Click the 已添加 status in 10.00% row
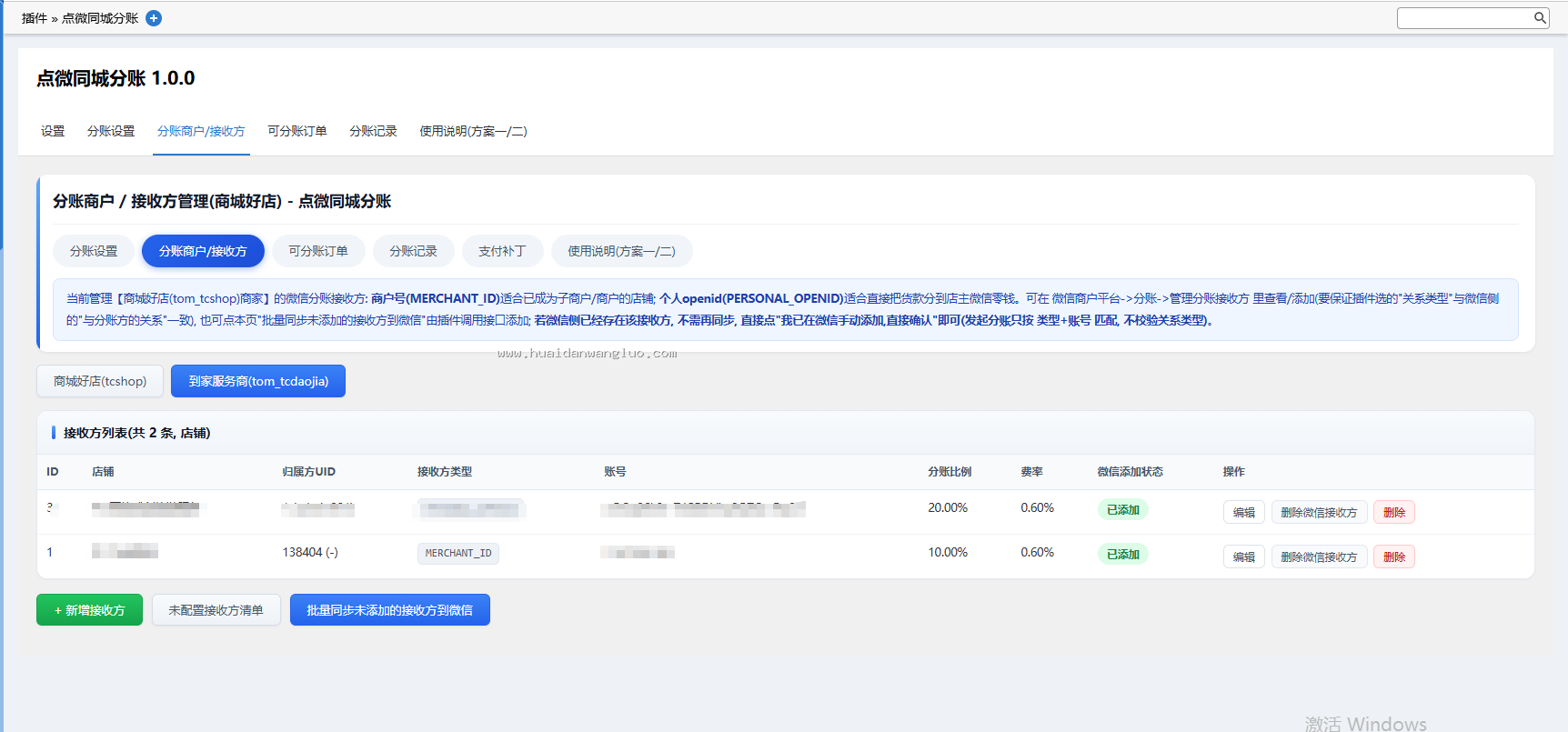This screenshot has width=1568, height=732. (x=1123, y=555)
